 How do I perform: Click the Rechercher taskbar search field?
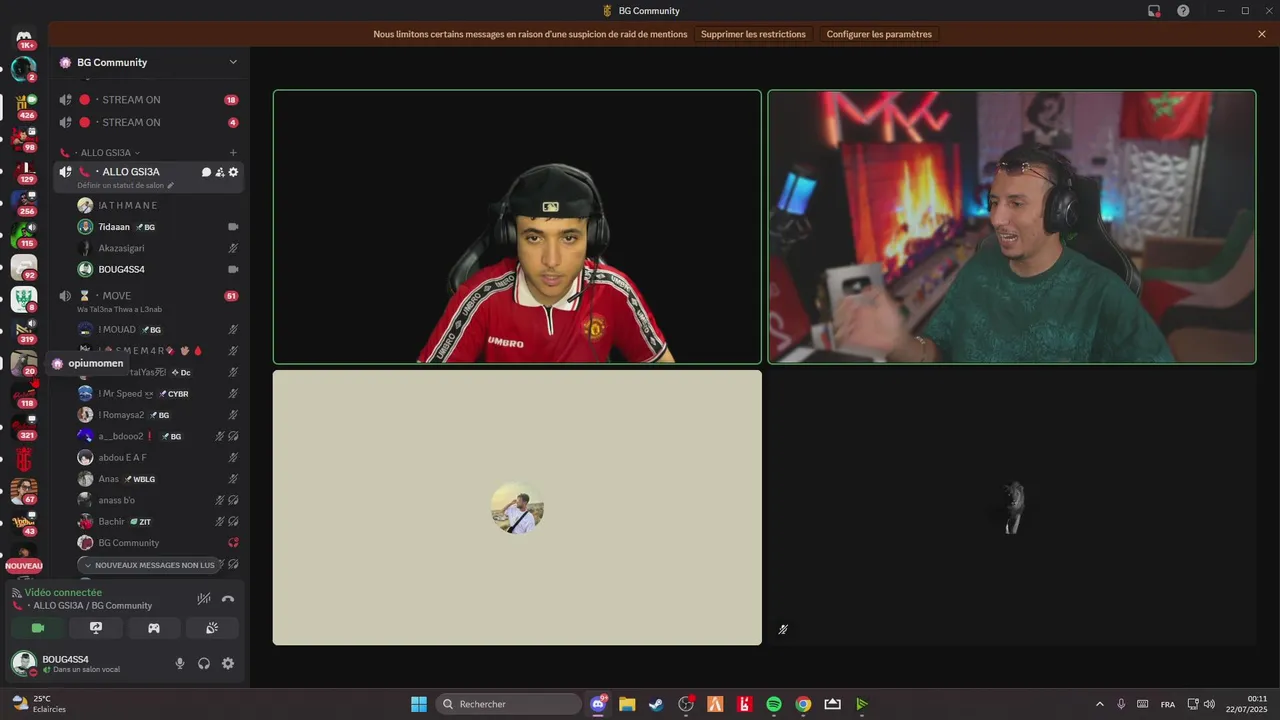click(510, 704)
